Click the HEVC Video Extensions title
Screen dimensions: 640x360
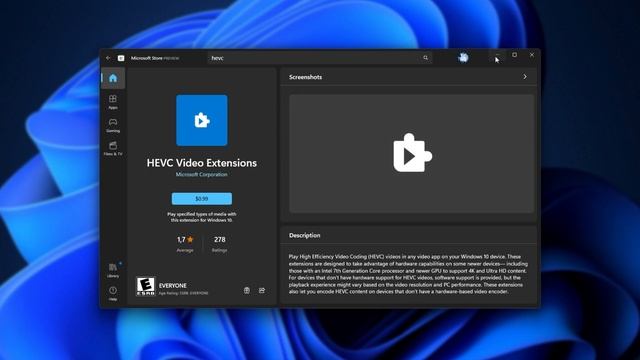pos(202,163)
